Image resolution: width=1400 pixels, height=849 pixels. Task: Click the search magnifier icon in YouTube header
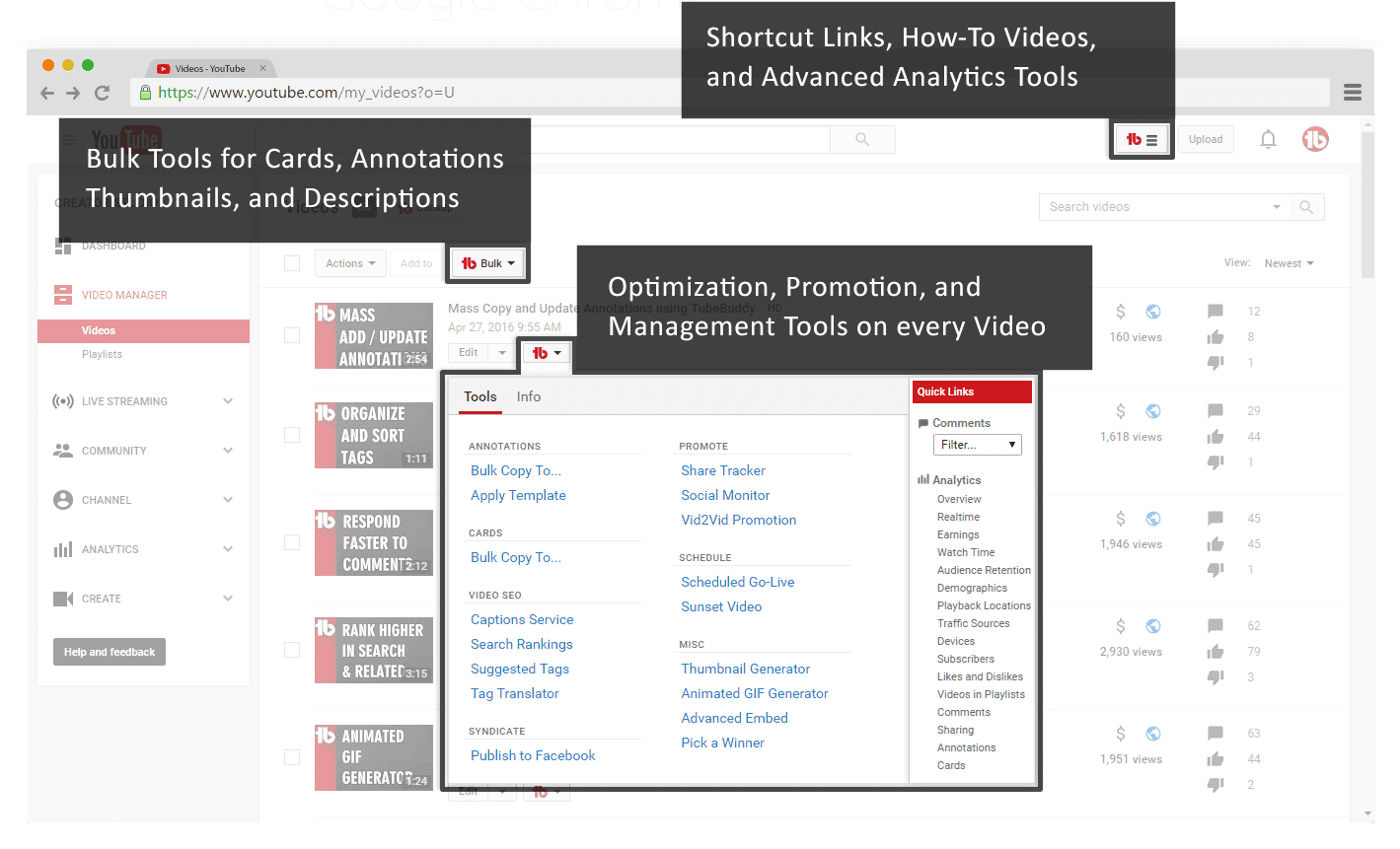click(x=862, y=140)
